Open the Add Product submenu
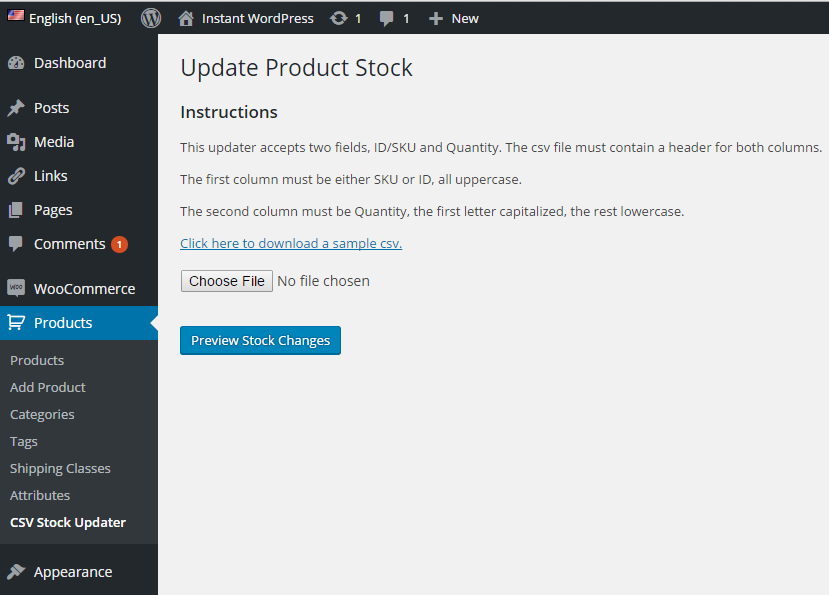The image size is (829, 595). 48,387
